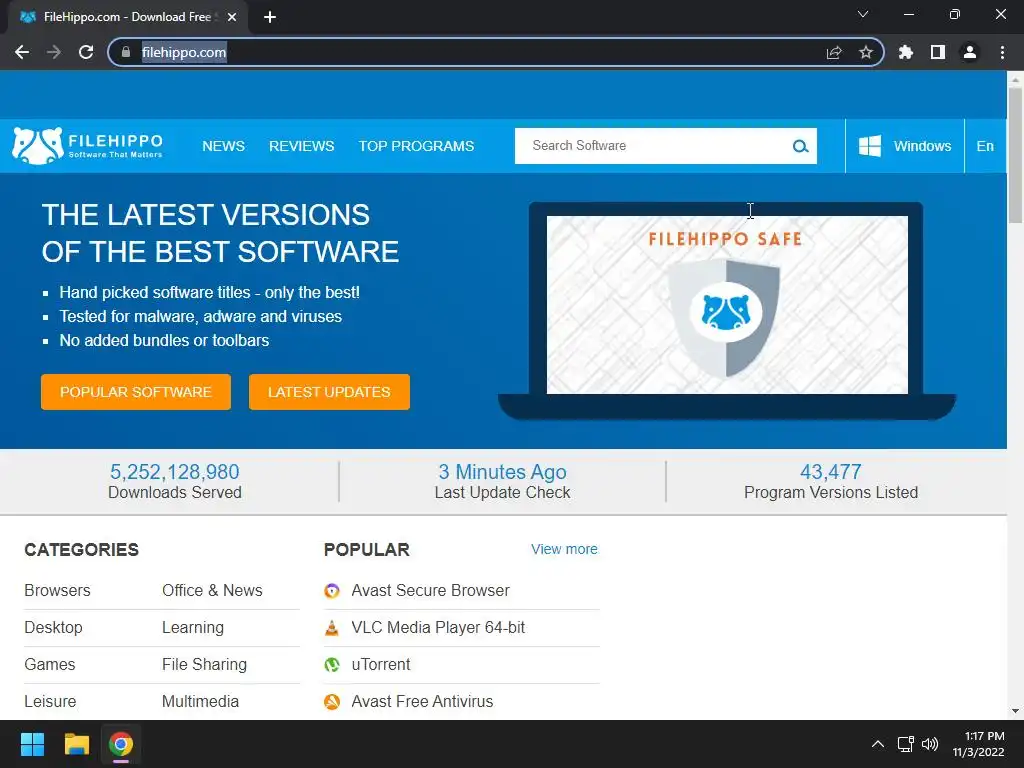
Task: Open the Games category
Action: tap(50, 664)
